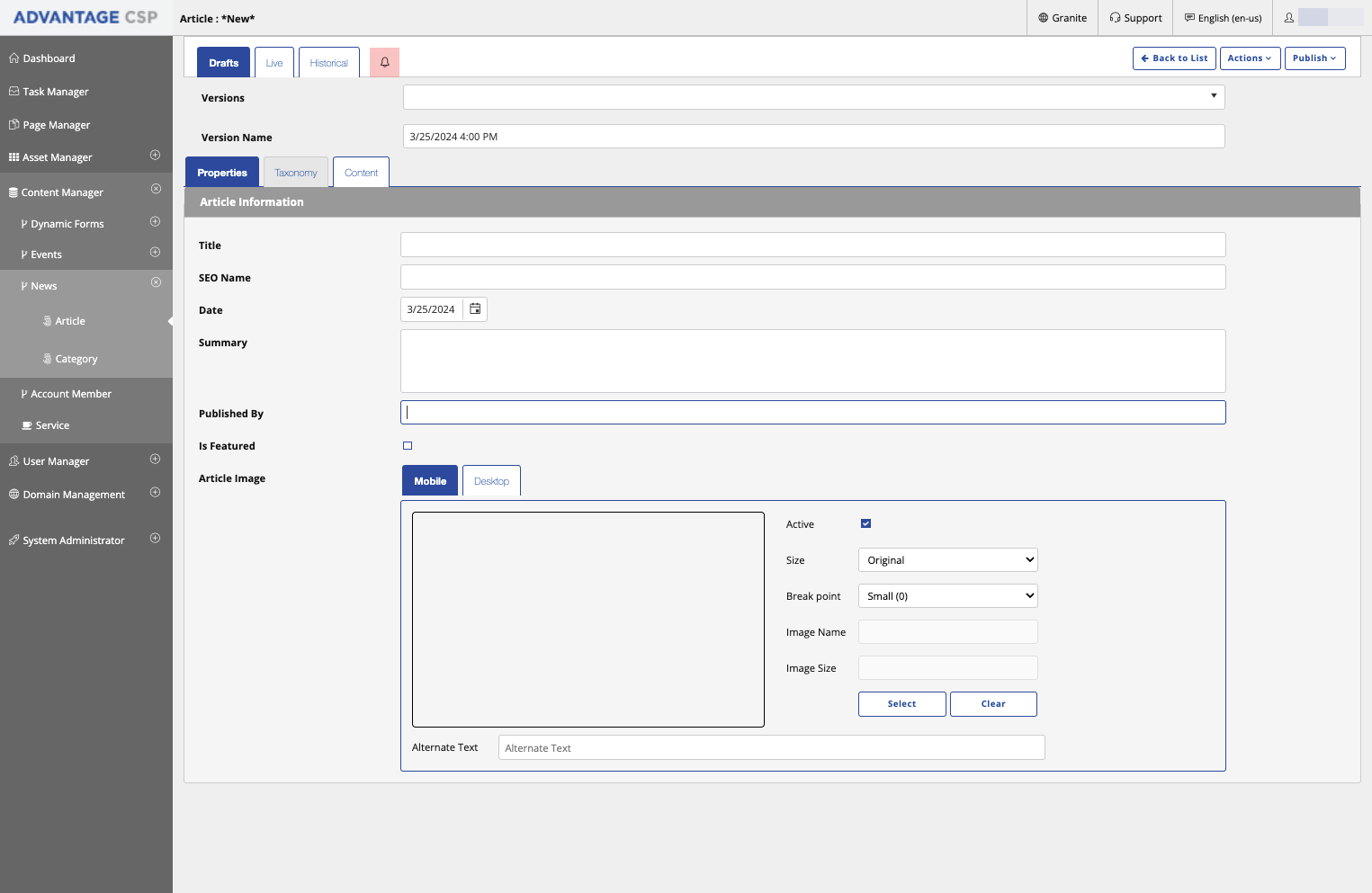This screenshot has width=1372, height=893.
Task: Select the Desktop image tab
Action: 491,481
